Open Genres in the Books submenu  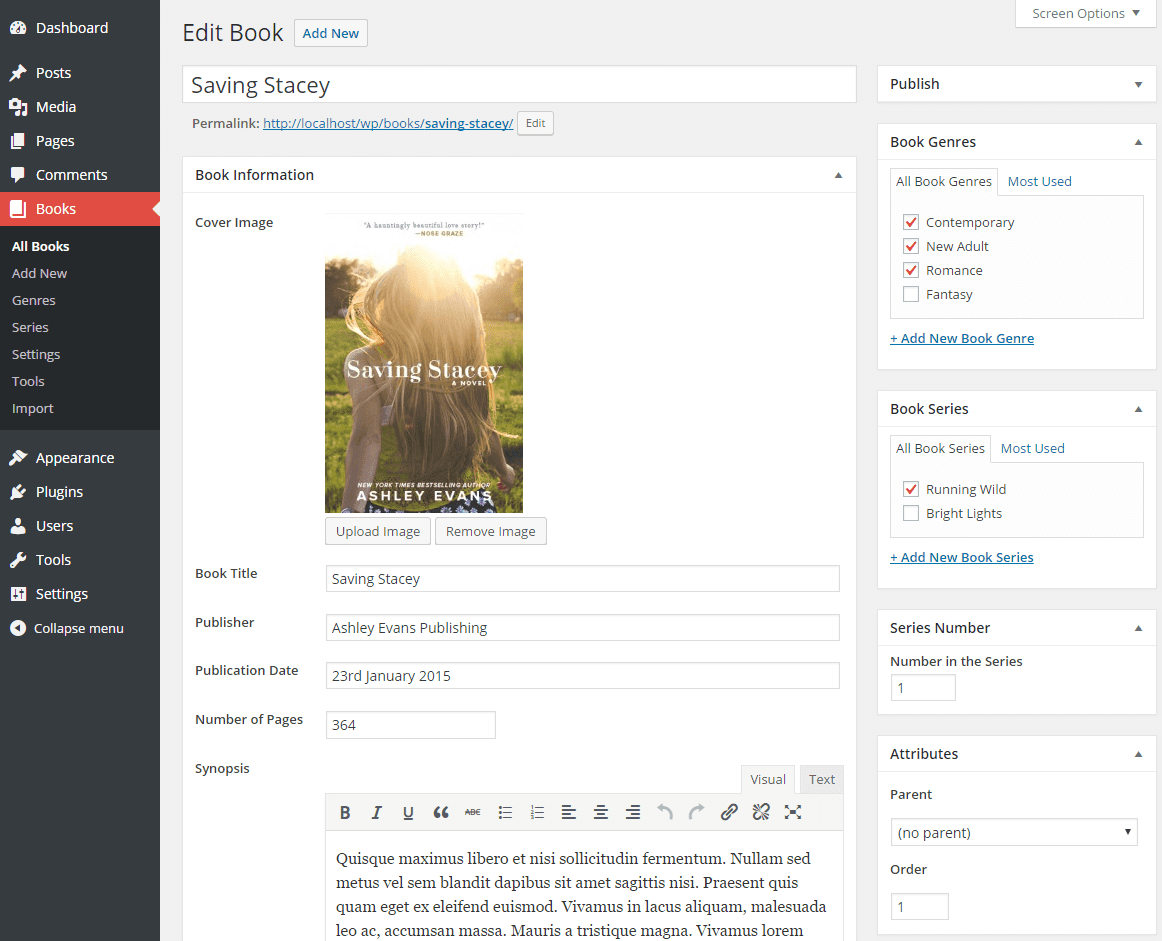coord(34,300)
